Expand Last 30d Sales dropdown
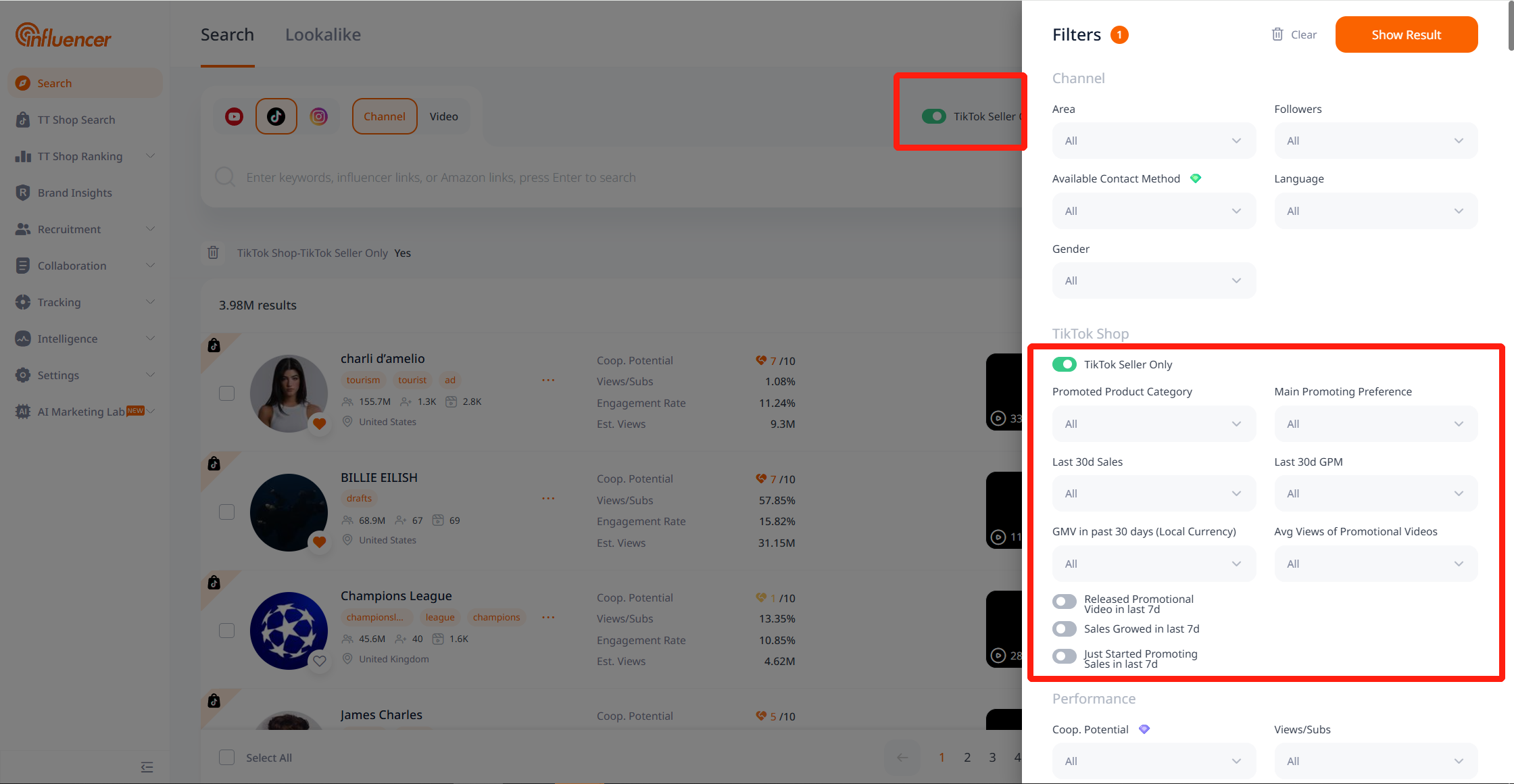Image resolution: width=1514 pixels, height=784 pixels. click(x=1153, y=493)
